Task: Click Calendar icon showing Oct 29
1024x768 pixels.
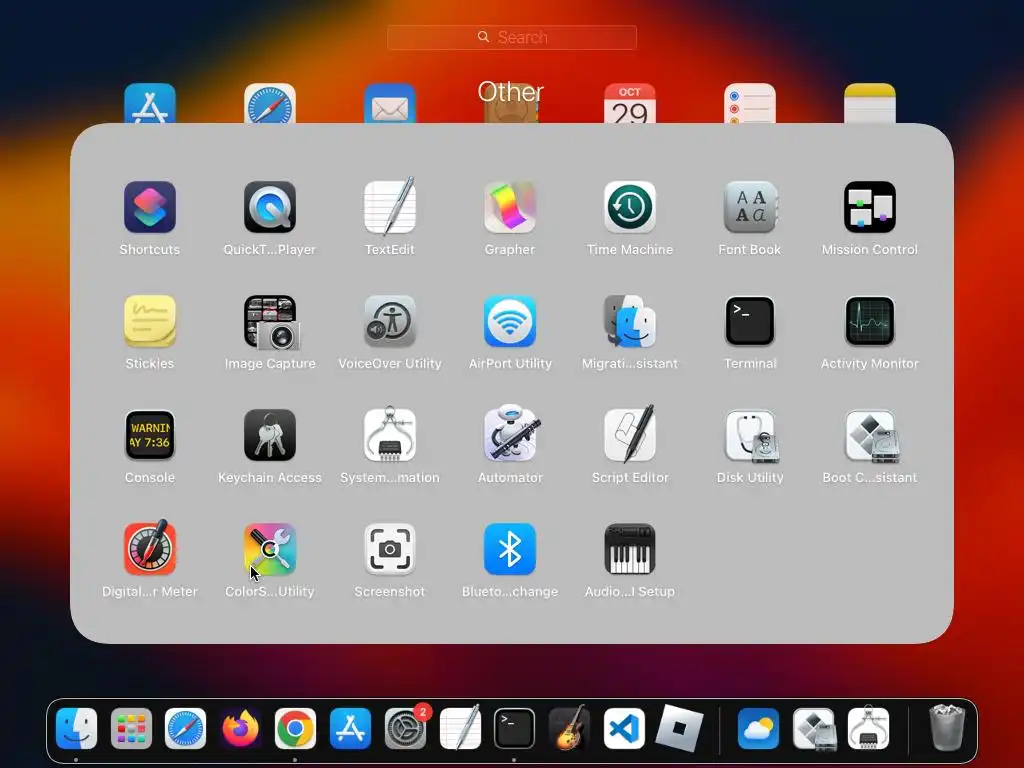Action: [630, 103]
